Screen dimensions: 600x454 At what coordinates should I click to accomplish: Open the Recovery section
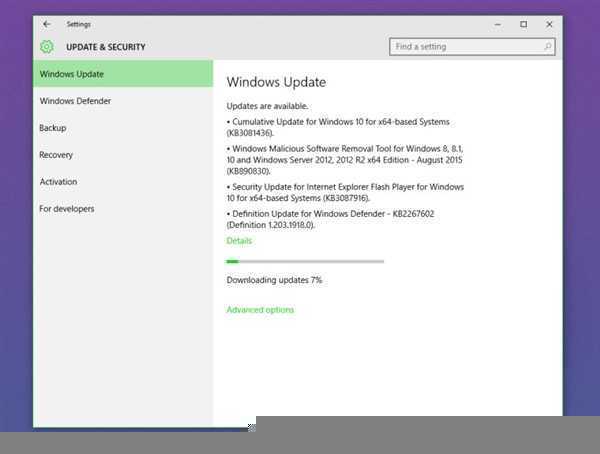click(123, 155)
